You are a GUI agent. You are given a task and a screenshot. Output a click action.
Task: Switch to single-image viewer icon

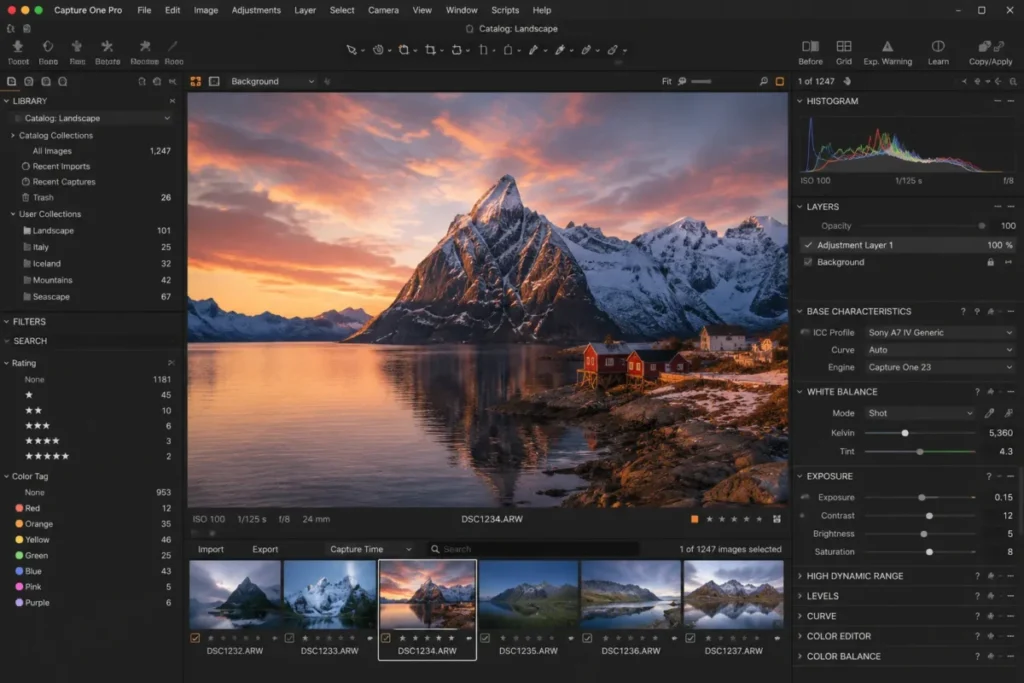click(214, 82)
